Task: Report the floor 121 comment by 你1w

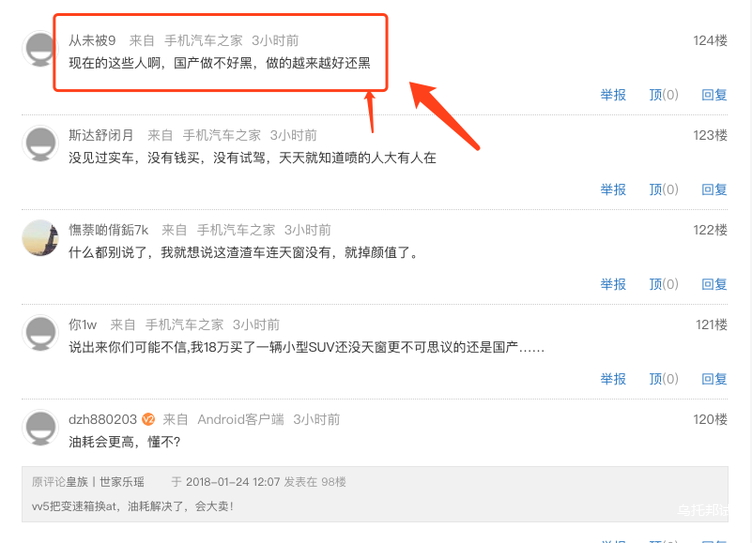Action: [613, 379]
